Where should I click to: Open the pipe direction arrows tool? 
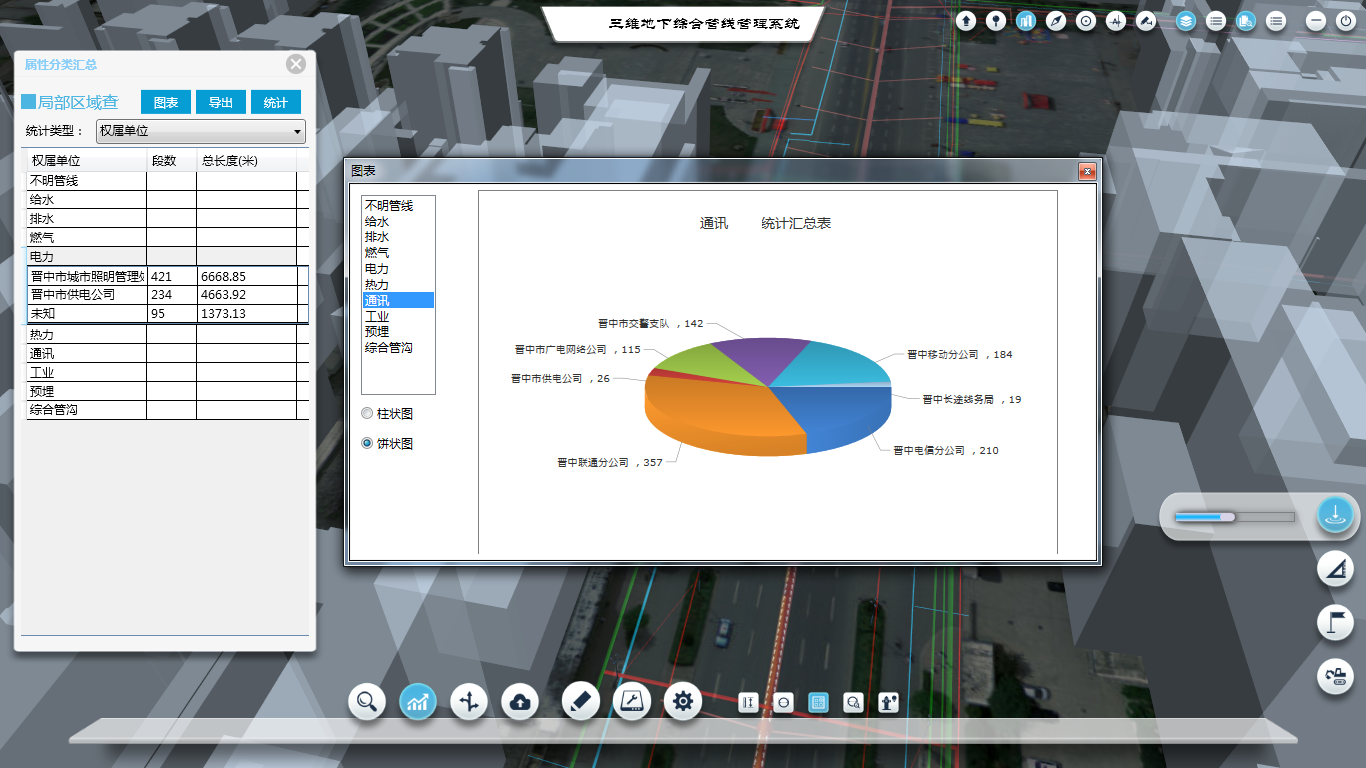click(x=469, y=702)
